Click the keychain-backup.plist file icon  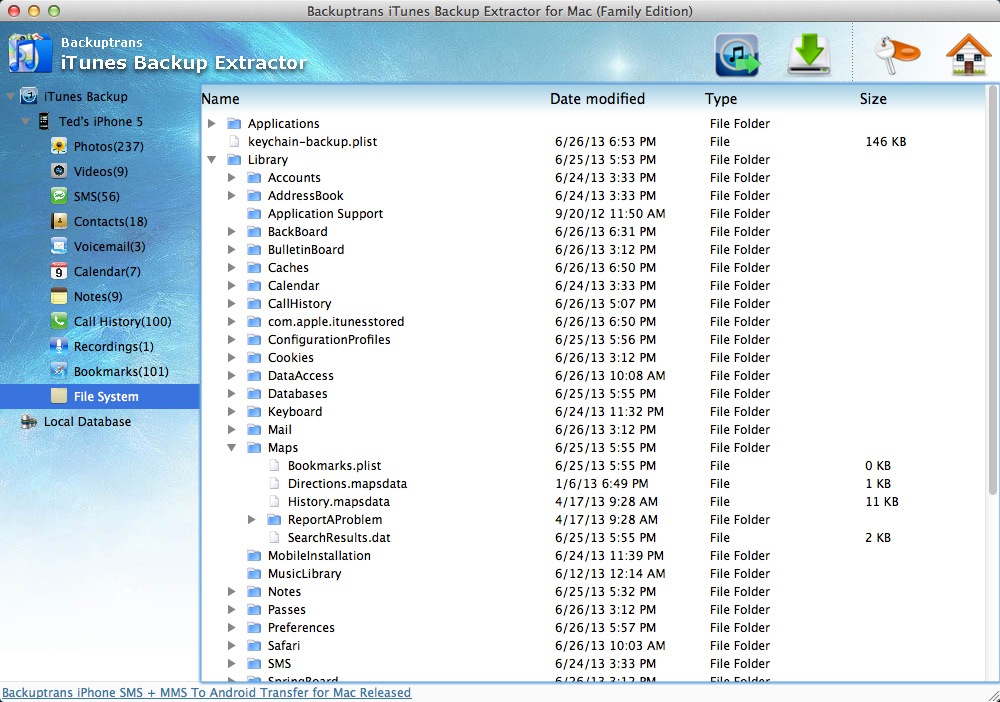point(234,142)
